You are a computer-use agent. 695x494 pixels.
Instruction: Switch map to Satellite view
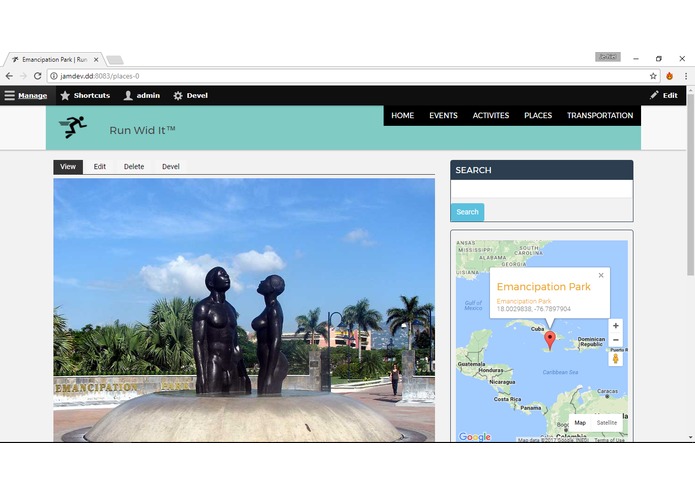(607, 423)
